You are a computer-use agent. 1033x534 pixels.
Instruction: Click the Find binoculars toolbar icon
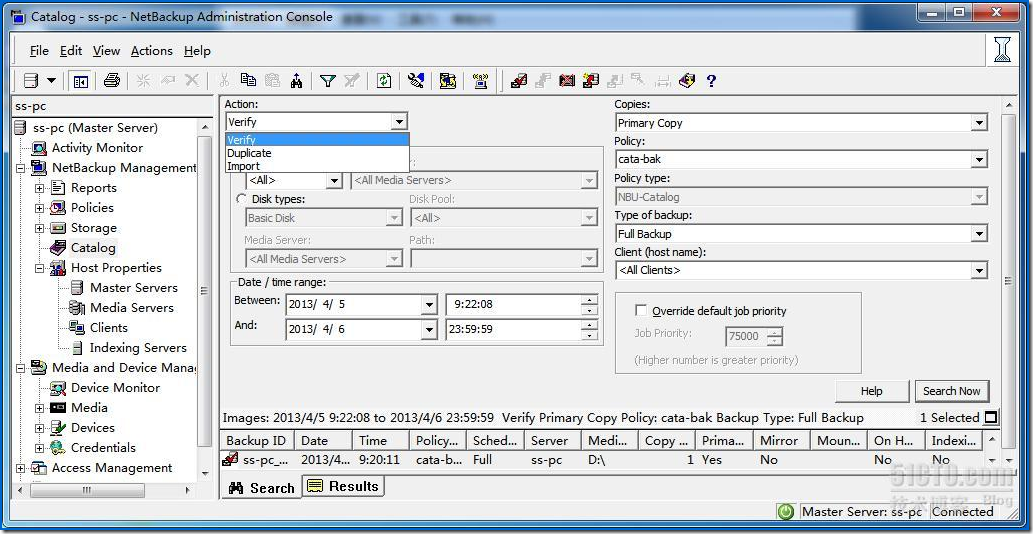(x=296, y=81)
